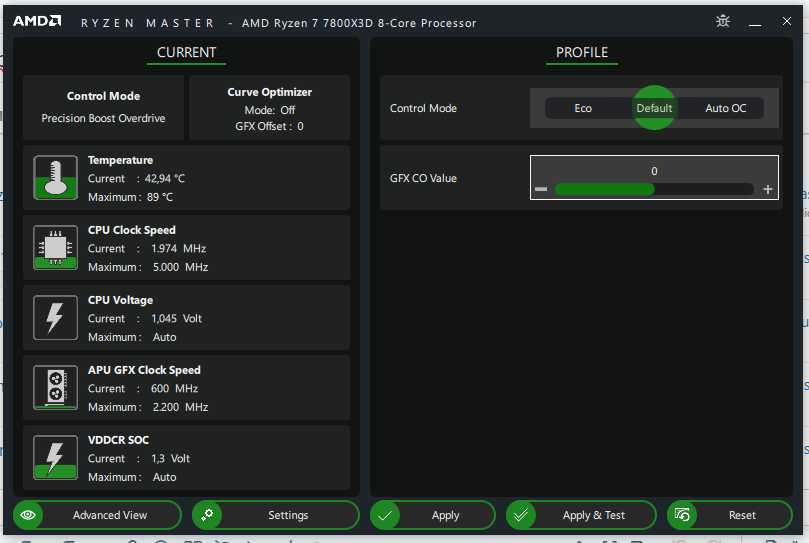
Task: Click the 'AMD Ryzen 7 7800X3D 8-Core Processor' title
Action: (x=359, y=23)
